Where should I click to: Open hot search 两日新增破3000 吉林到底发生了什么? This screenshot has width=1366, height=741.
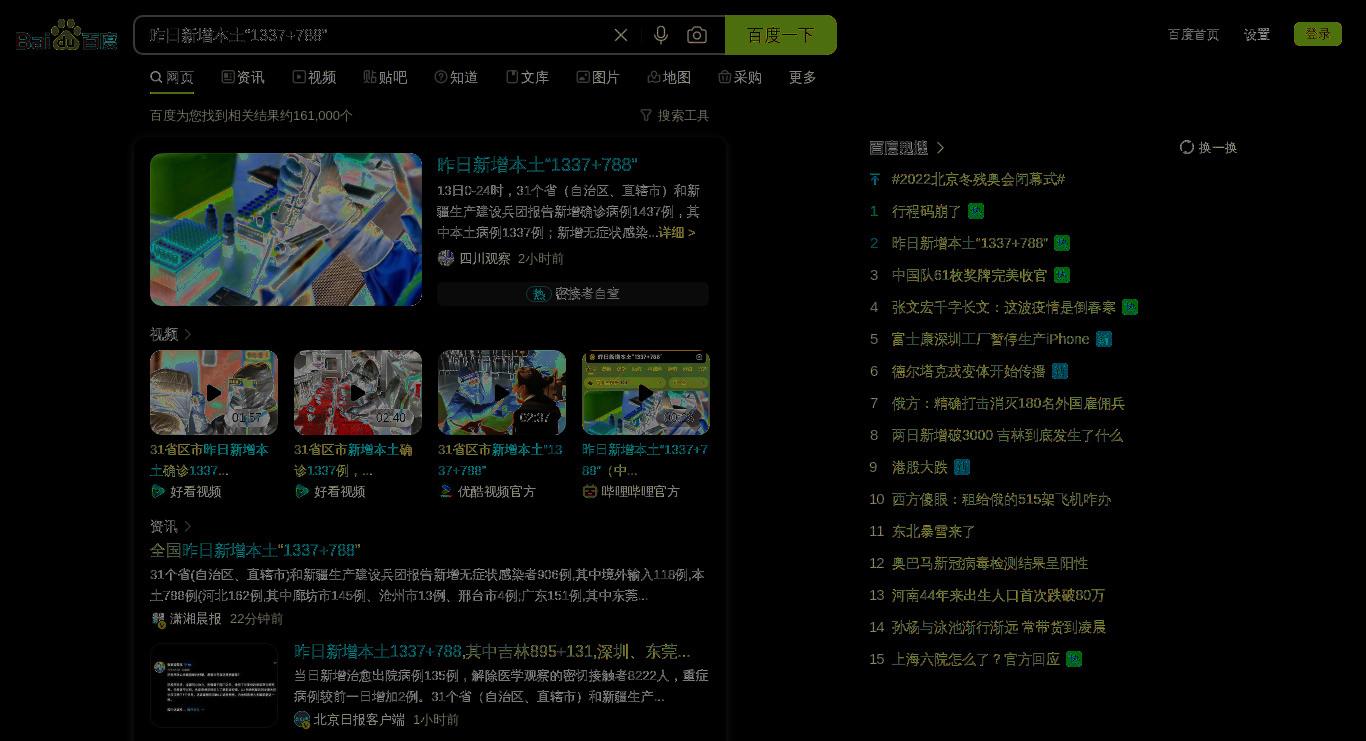[x=1007, y=435]
